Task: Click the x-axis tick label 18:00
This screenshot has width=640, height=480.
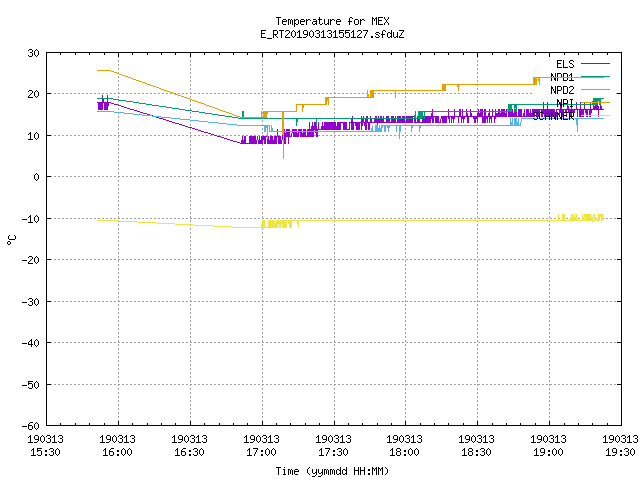Action: pyautogui.click(x=404, y=452)
